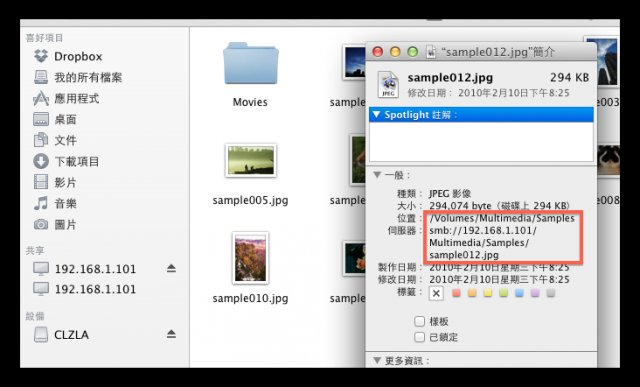Minimize the sample012.jpg info window
Screen dimensions: 640x387
coord(395,52)
